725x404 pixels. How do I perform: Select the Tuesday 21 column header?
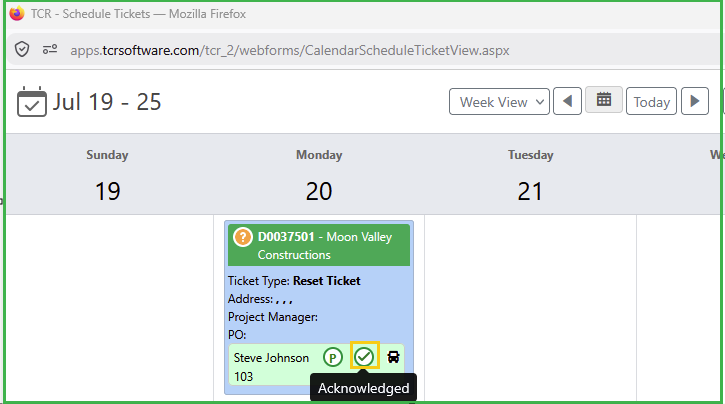pyautogui.click(x=530, y=175)
